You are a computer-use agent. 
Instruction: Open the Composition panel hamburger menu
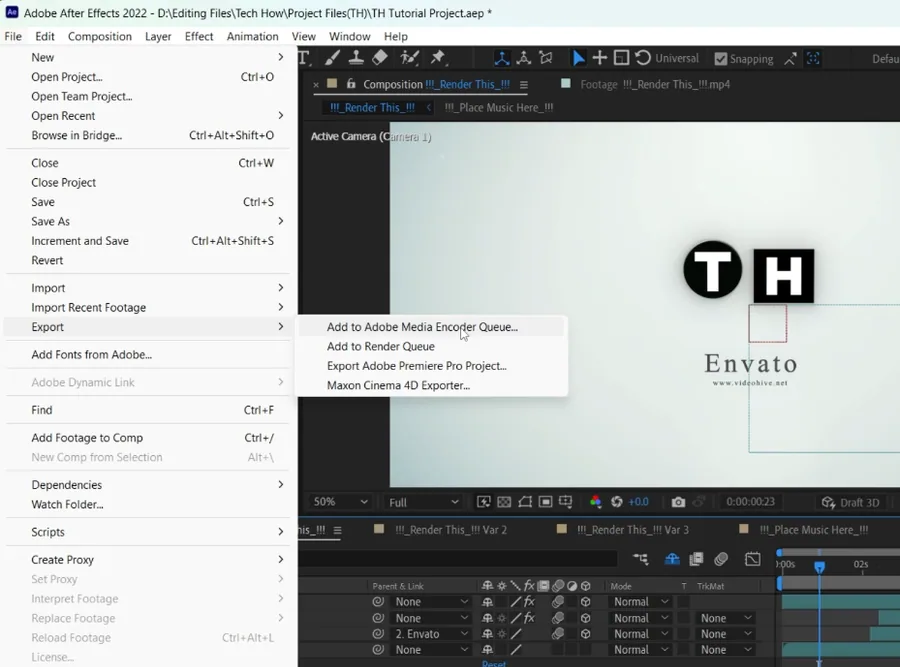pyautogui.click(x=523, y=84)
